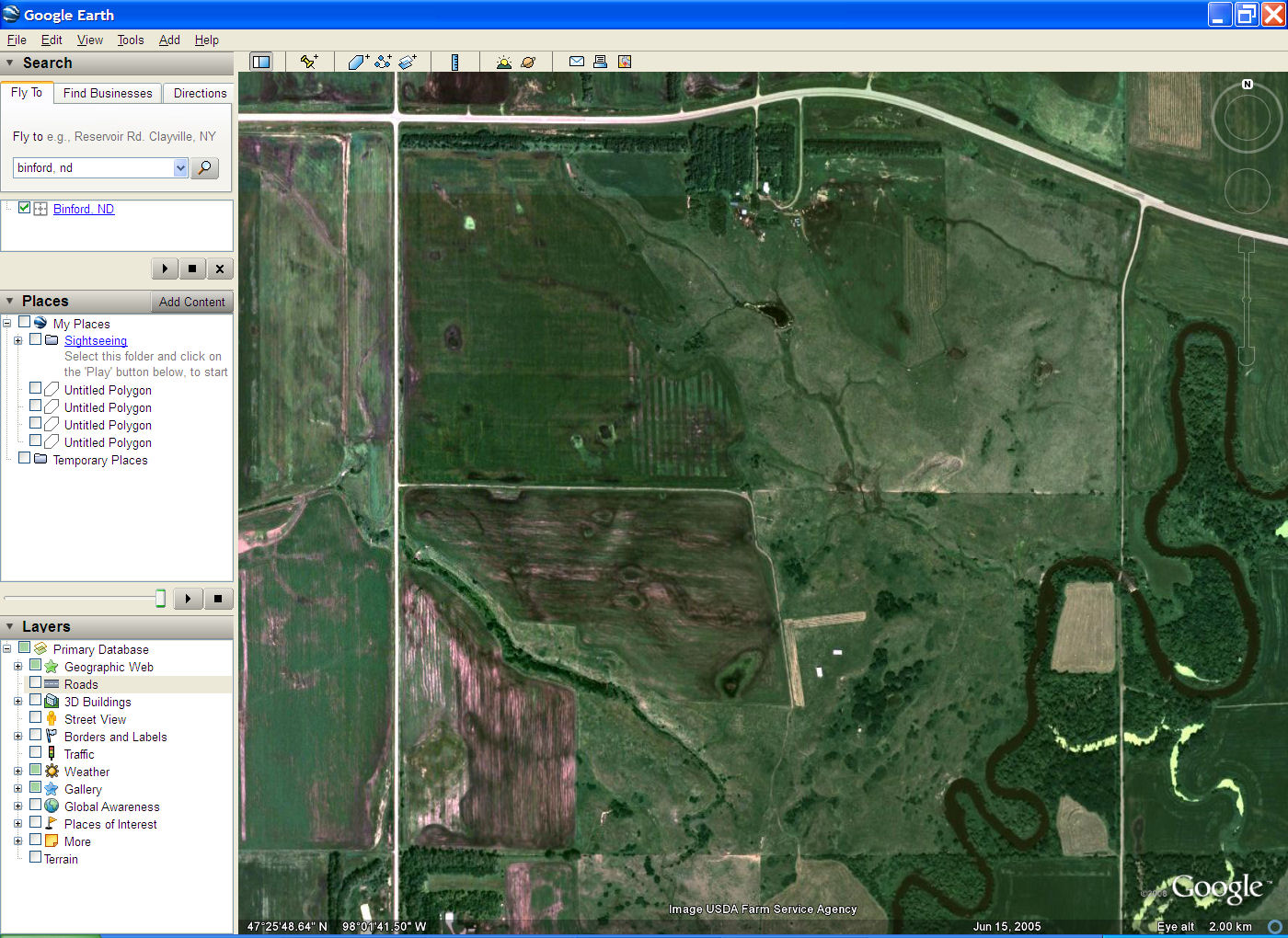The image size is (1288, 938).
Task: Click the search magnifier button
Action: coord(204,167)
